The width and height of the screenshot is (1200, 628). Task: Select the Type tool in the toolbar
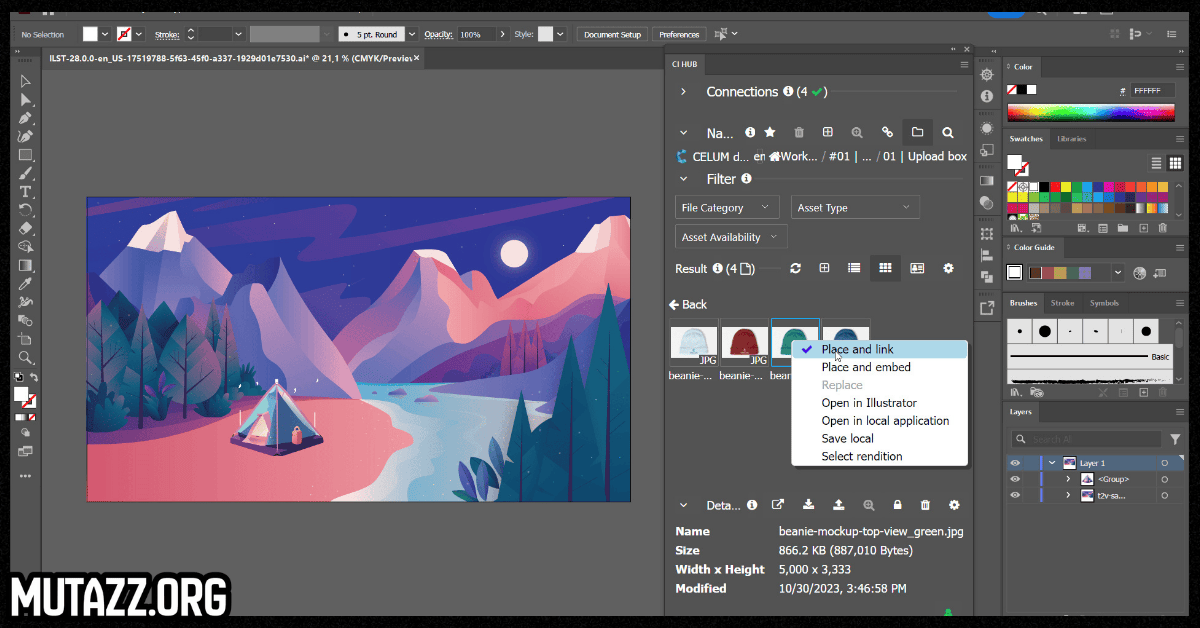(26, 191)
